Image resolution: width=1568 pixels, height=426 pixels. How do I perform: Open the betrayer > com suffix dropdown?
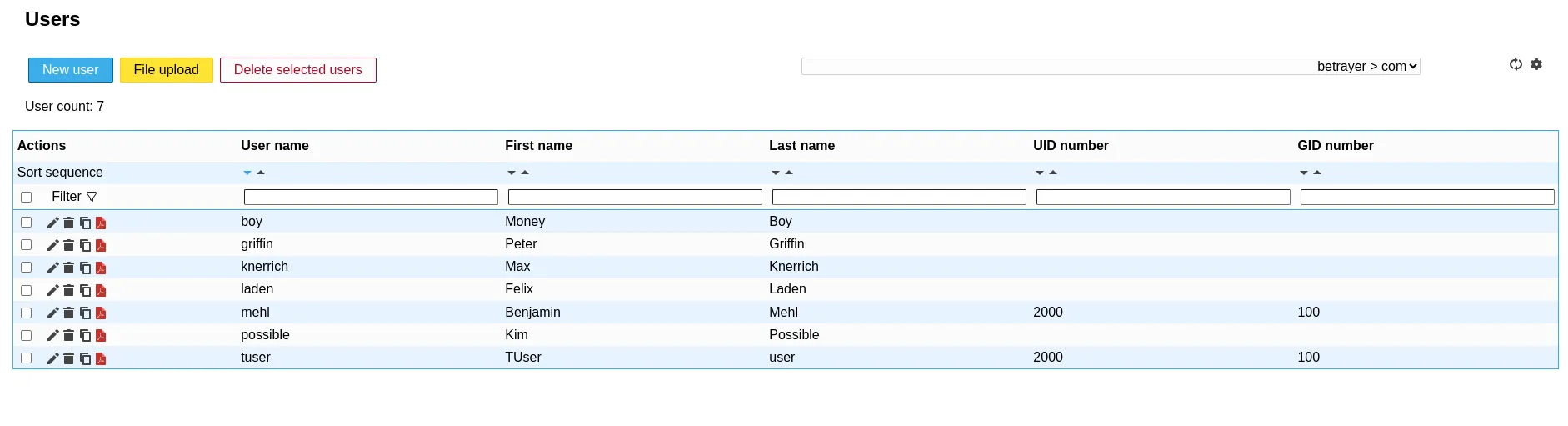coord(1111,67)
